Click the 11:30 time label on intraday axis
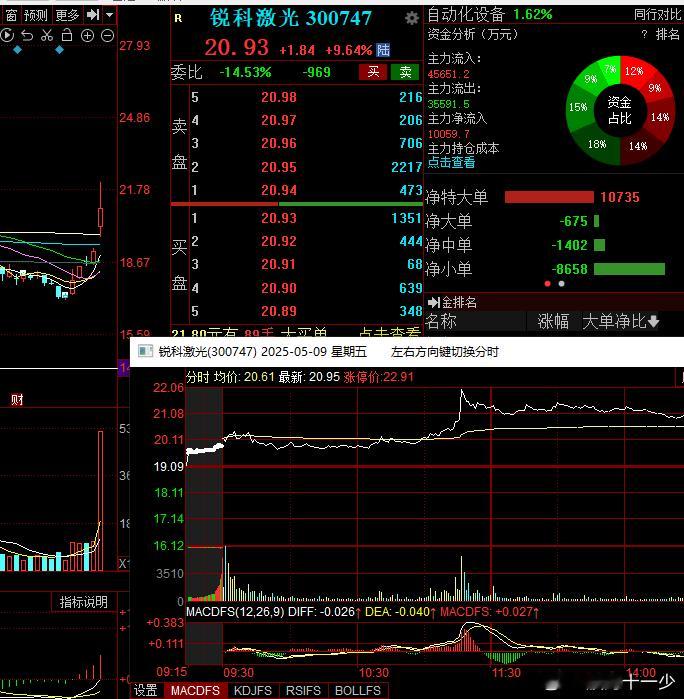The width and height of the screenshot is (684, 699). click(506, 672)
